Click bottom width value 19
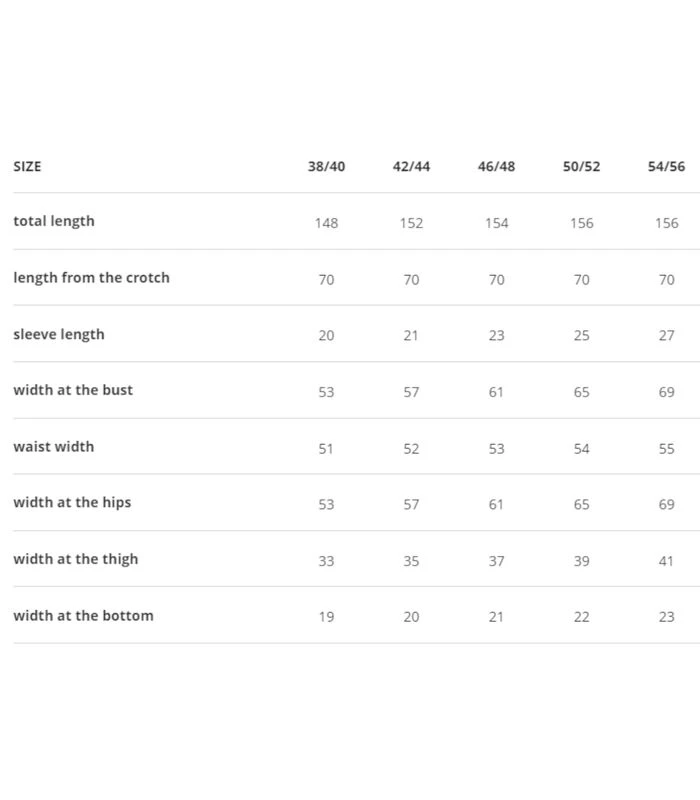 tap(326, 617)
